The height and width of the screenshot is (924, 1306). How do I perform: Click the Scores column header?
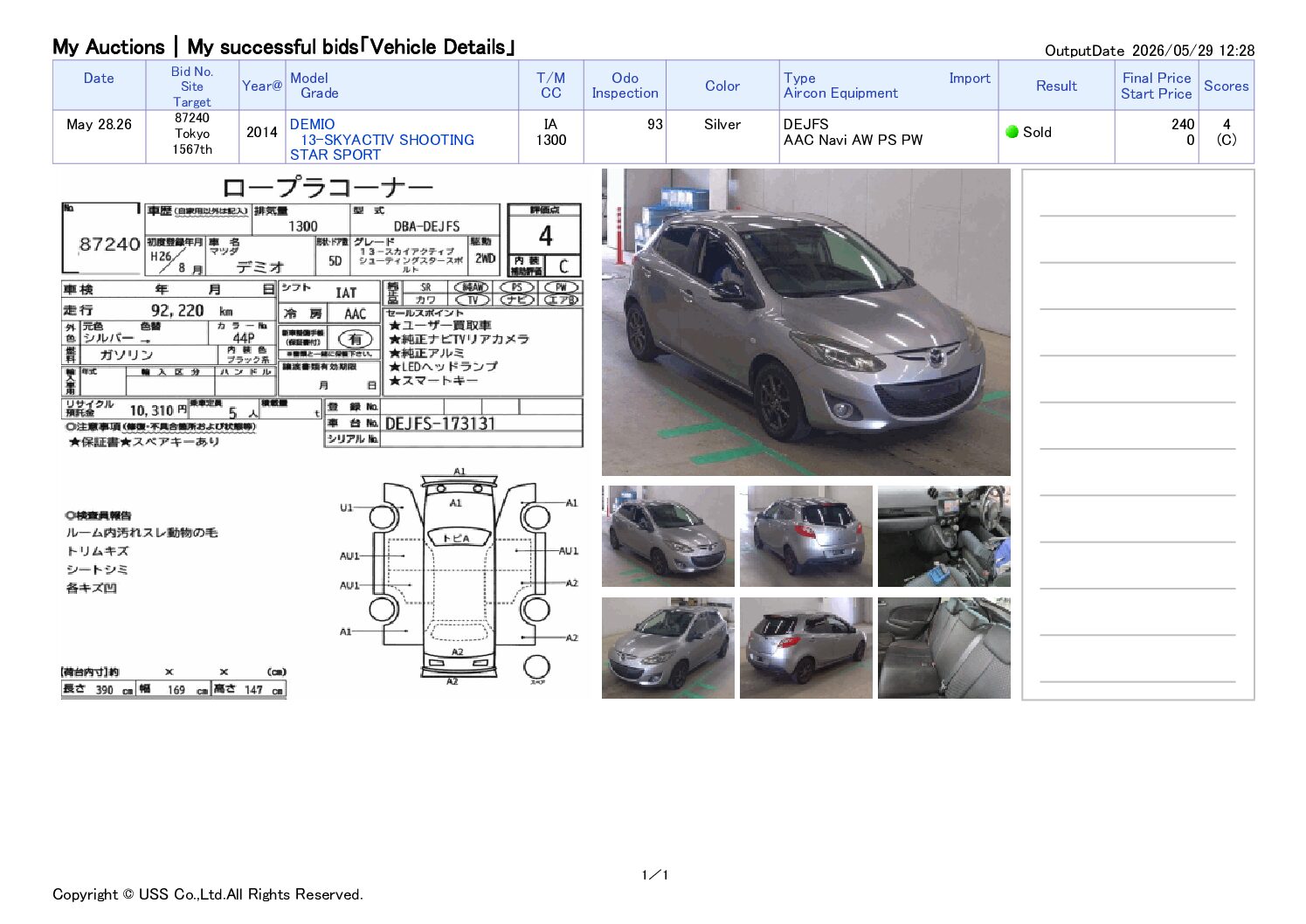(1226, 86)
